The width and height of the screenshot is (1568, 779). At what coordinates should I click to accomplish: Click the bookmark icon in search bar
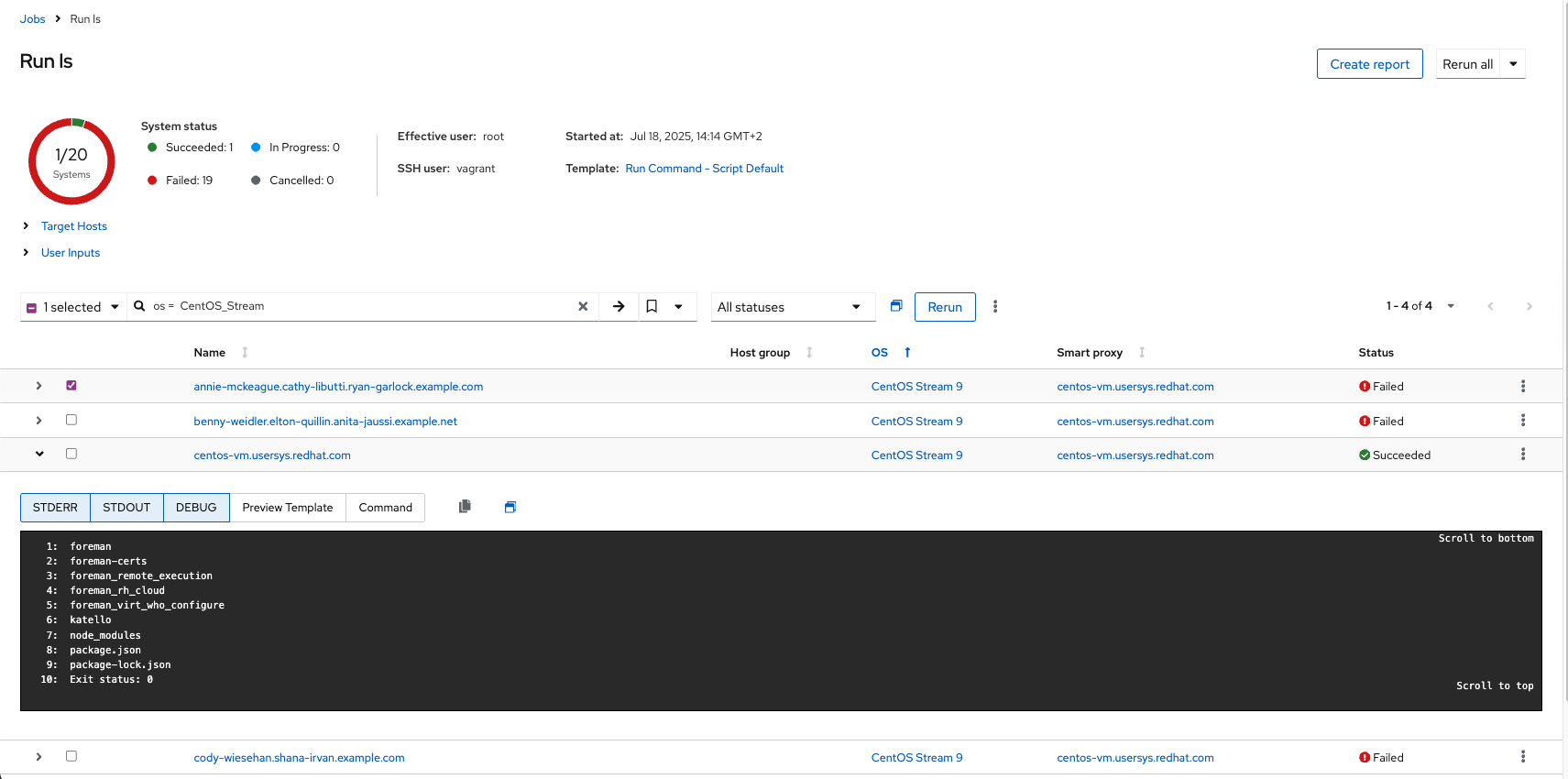(652, 307)
